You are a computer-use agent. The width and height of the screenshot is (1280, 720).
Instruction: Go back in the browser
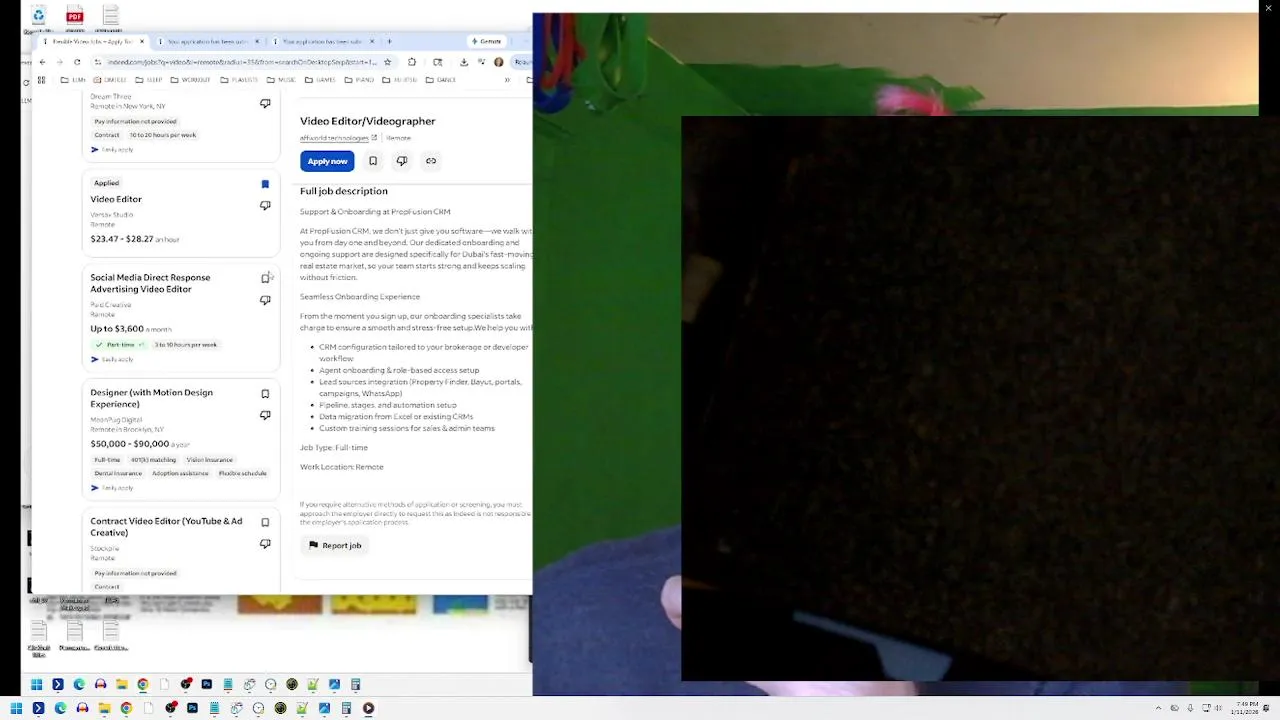click(42, 62)
